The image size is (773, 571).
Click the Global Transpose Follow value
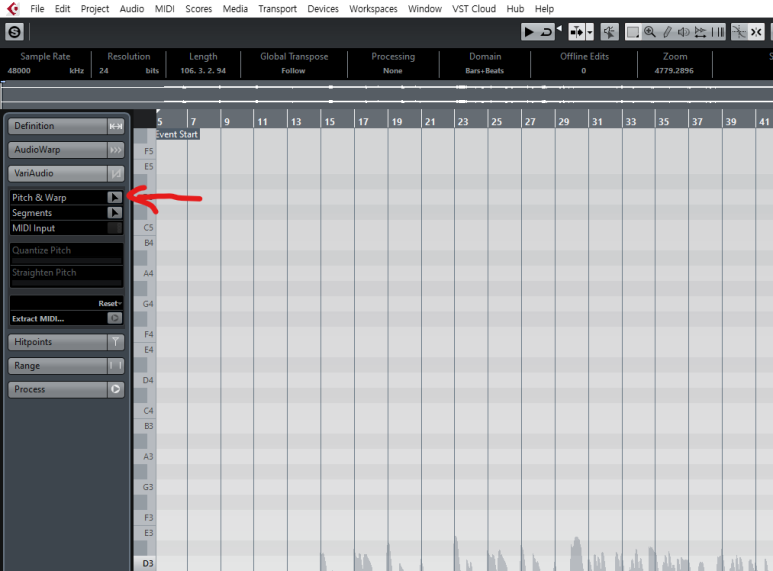tap(293, 71)
